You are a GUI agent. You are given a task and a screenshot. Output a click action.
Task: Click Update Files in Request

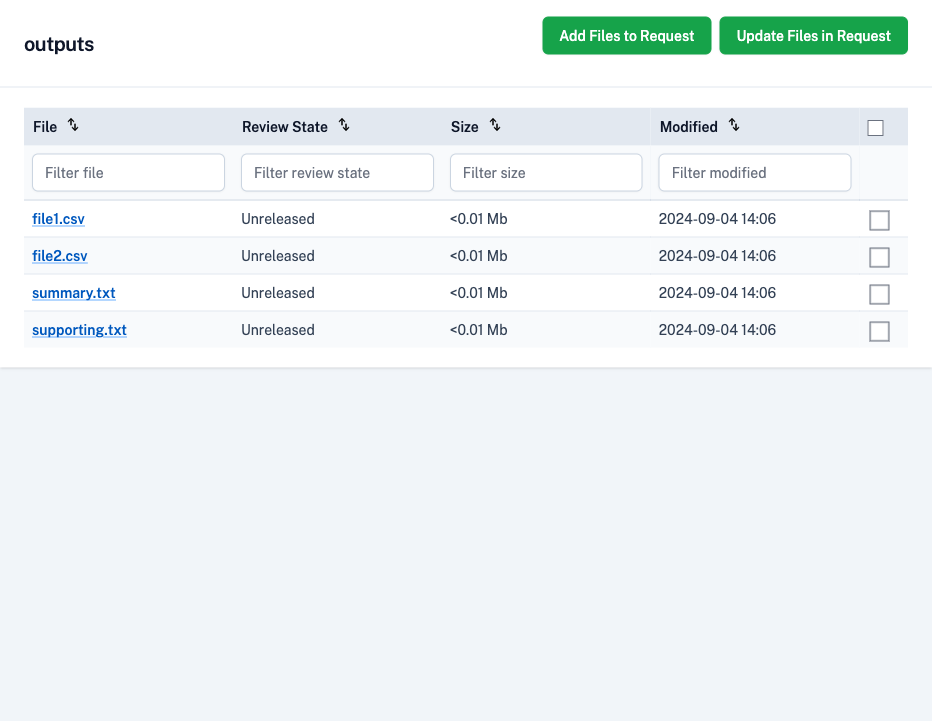coord(813,35)
